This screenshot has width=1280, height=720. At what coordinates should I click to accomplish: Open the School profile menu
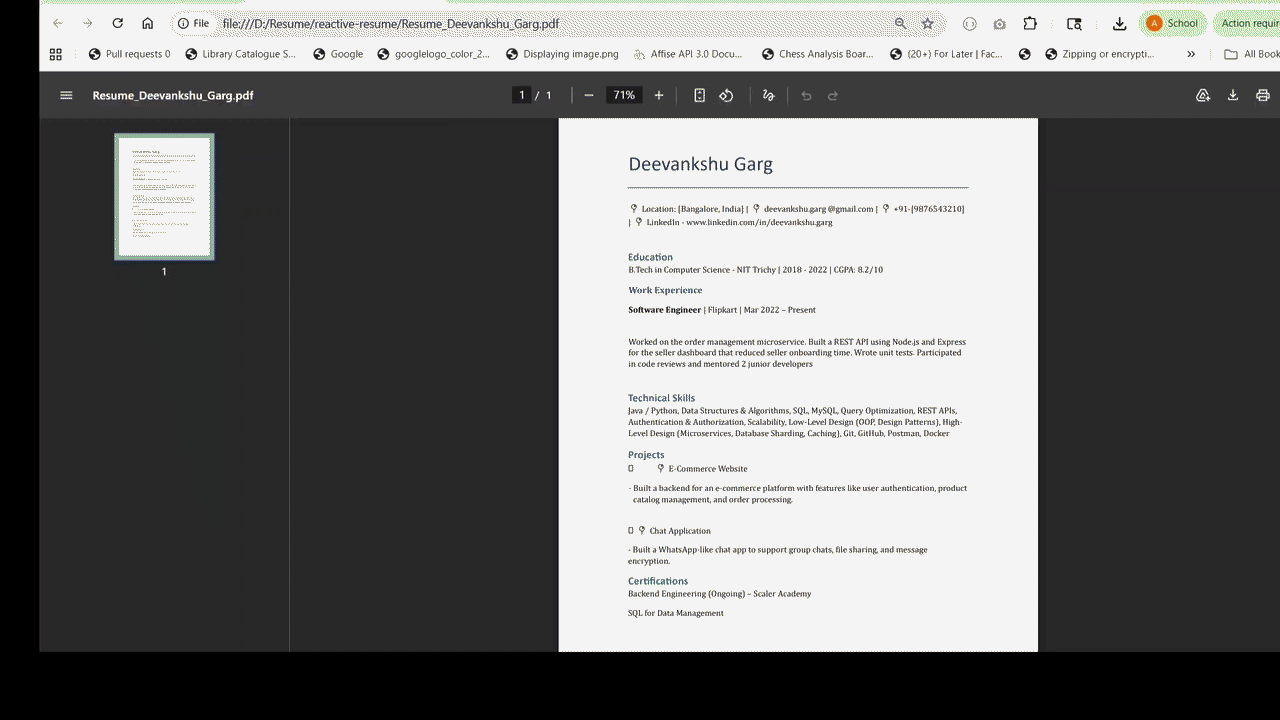tap(1172, 23)
